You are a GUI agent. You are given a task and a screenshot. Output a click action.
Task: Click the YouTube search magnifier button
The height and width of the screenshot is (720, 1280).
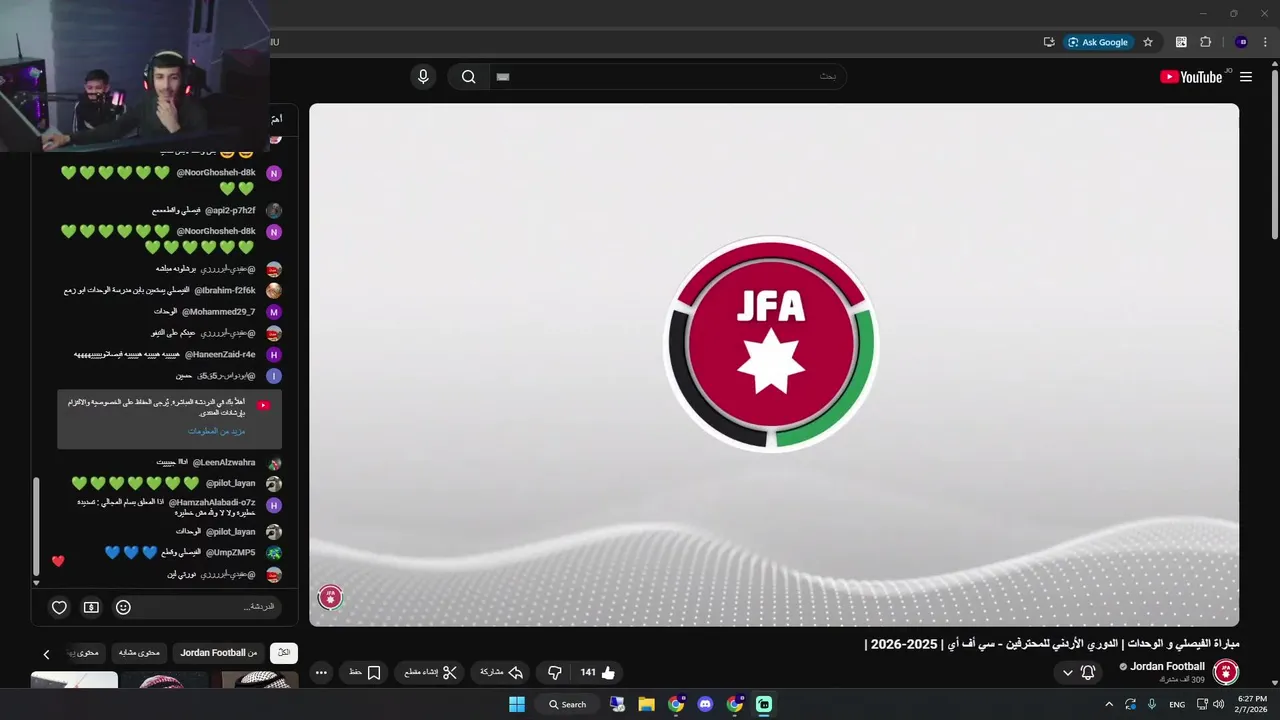pyautogui.click(x=468, y=77)
